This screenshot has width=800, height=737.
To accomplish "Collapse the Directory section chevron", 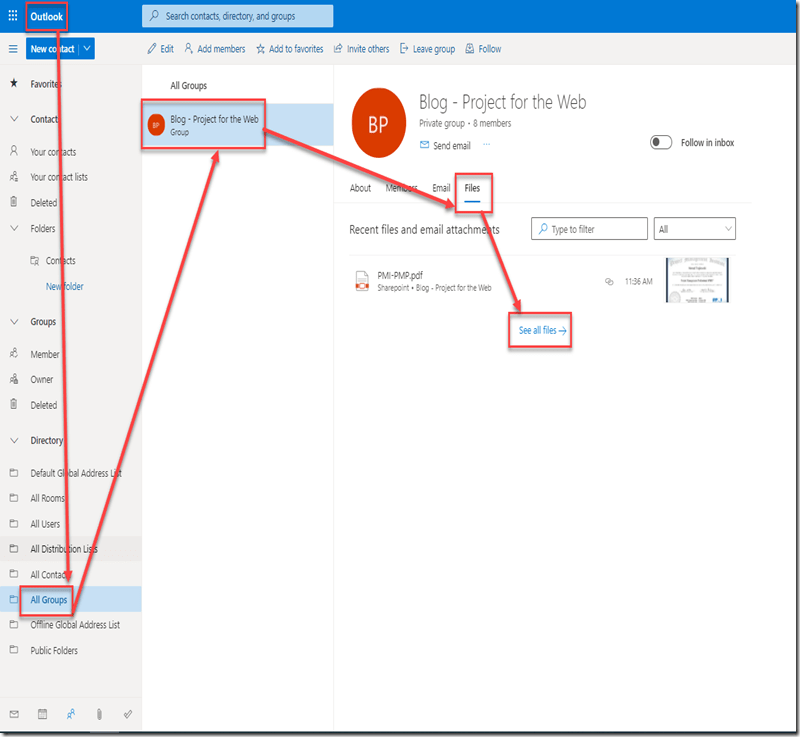I will tap(14, 440).
